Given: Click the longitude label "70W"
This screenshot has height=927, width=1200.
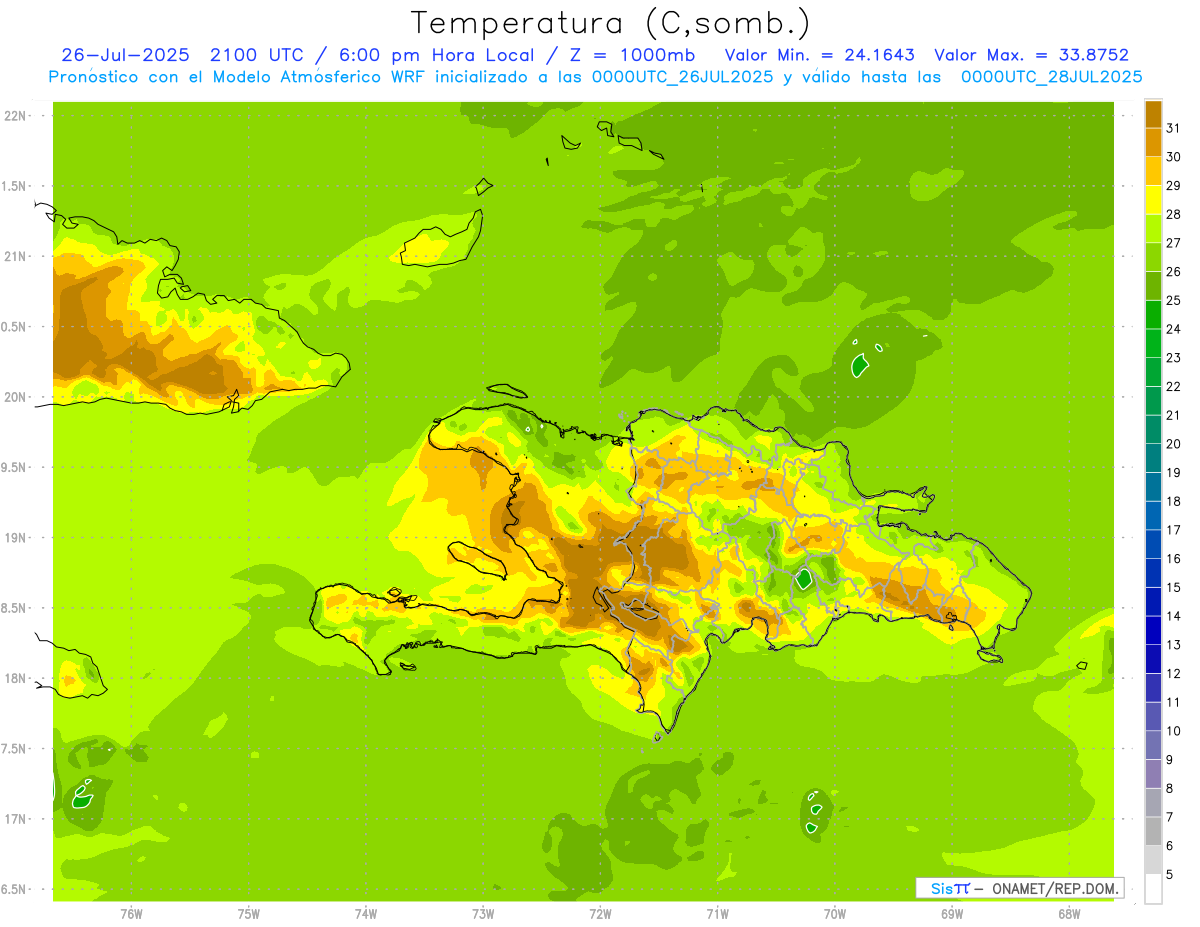Looking at the screenshot, I should [834, 913].
